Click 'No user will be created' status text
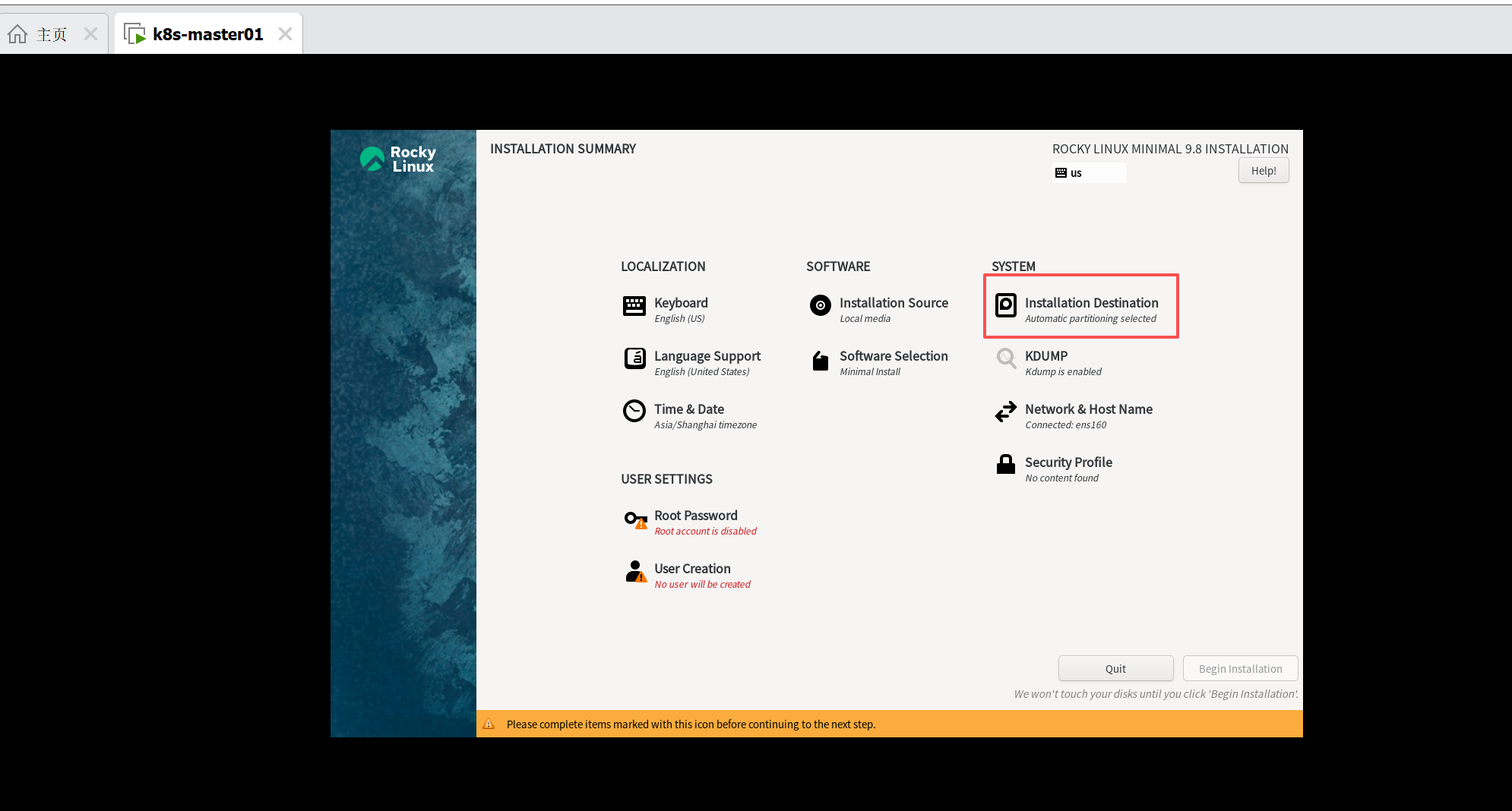Viewport: 1512px width, 811px height. click(x=702, y=585)
